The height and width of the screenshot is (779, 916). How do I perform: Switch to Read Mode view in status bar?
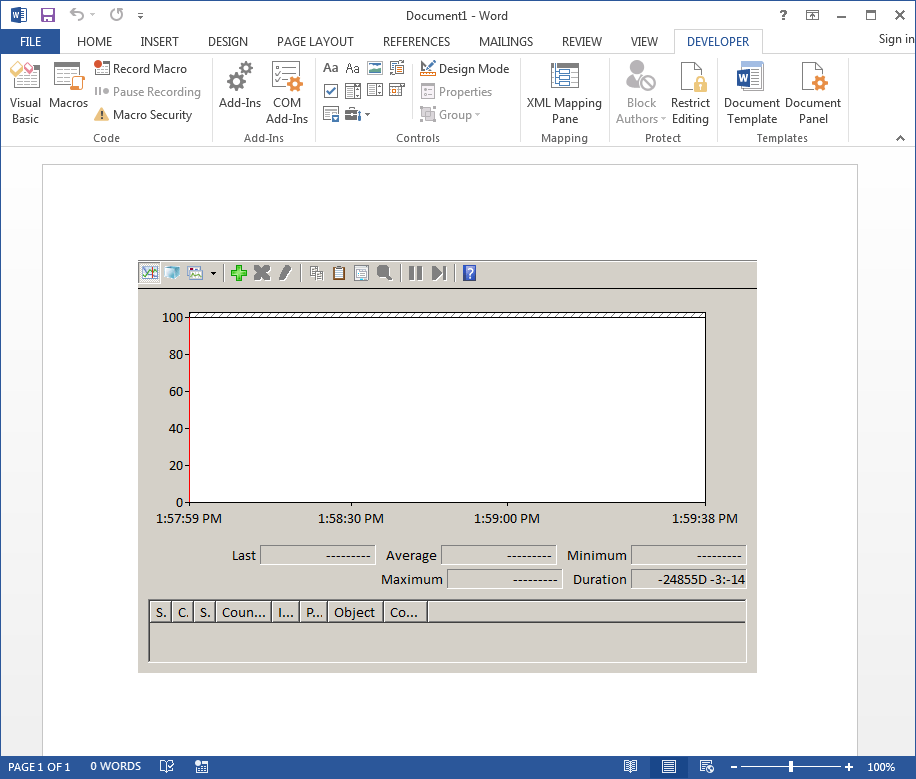tap(630, 767)
